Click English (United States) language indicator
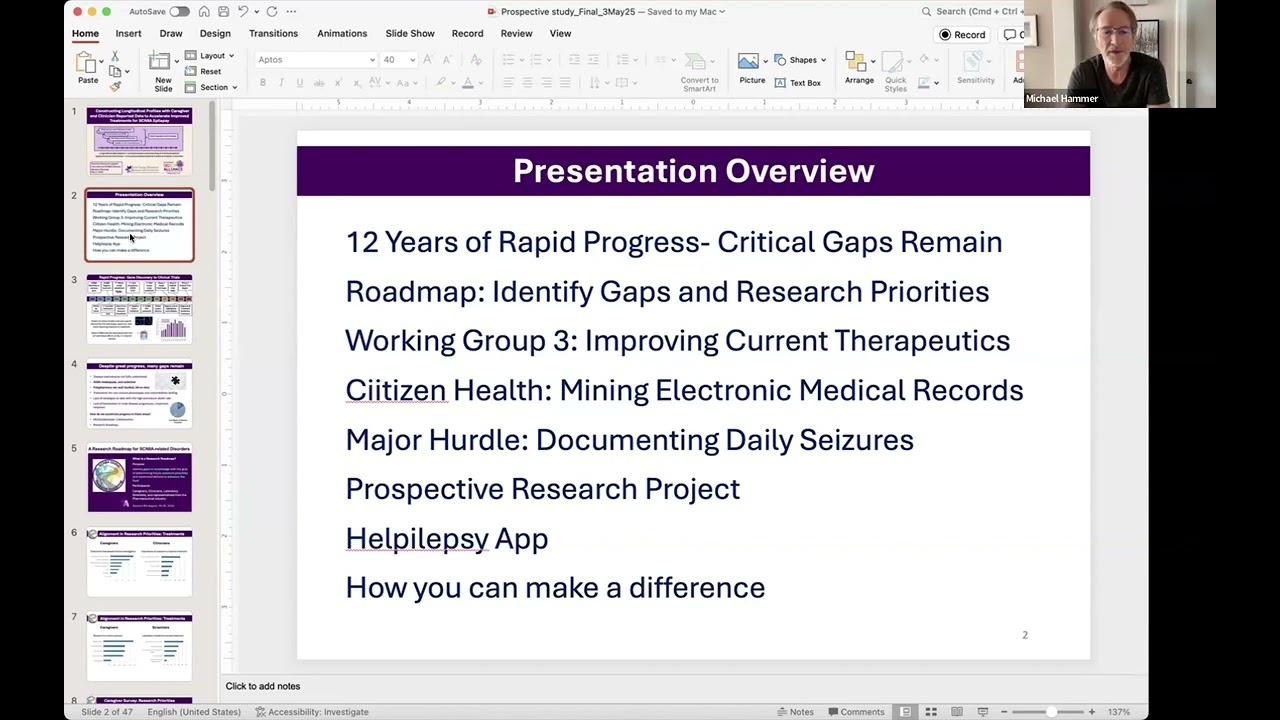This screenshot has width=1280, height=720. pyautogui.click(x=194, y=712)
